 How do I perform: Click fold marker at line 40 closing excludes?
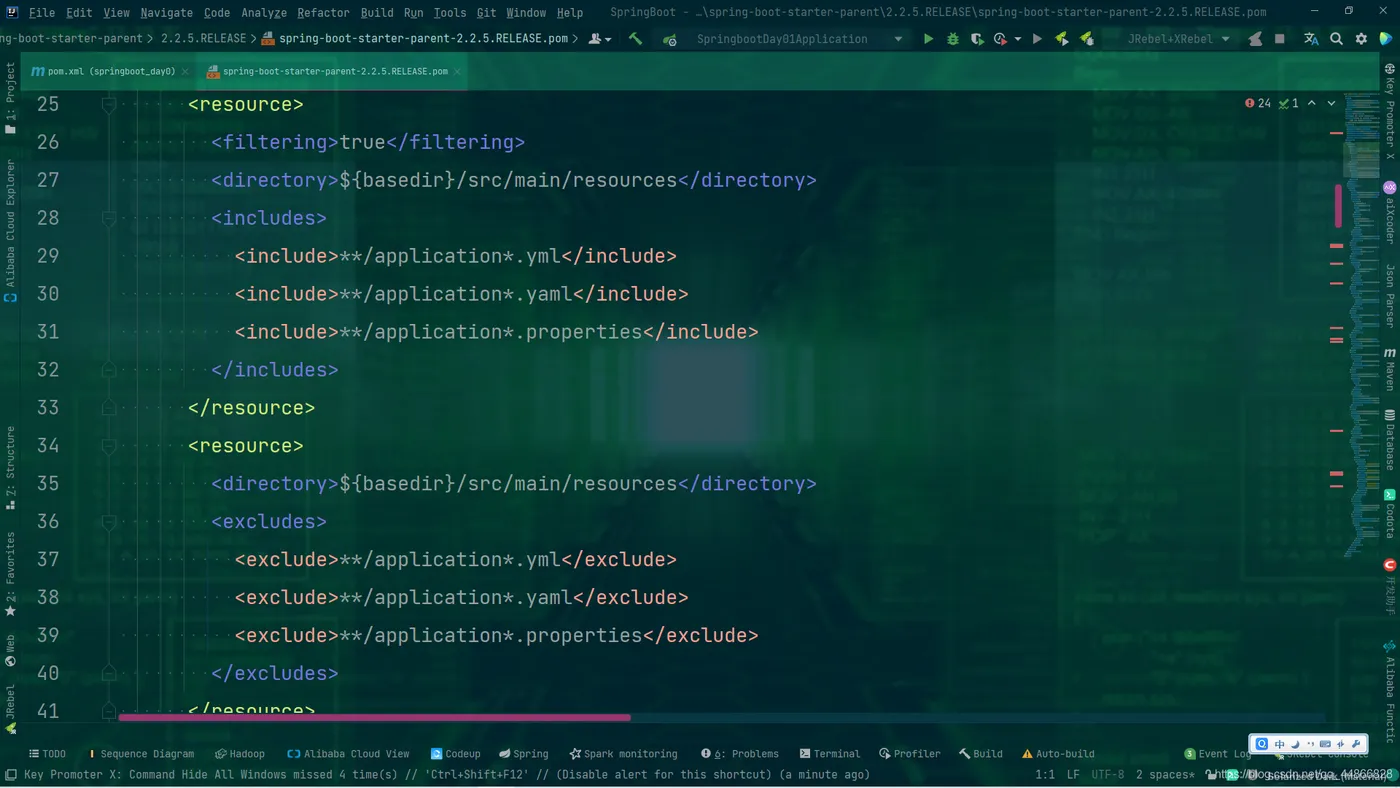pyautogui.click(x=109, y=673)
